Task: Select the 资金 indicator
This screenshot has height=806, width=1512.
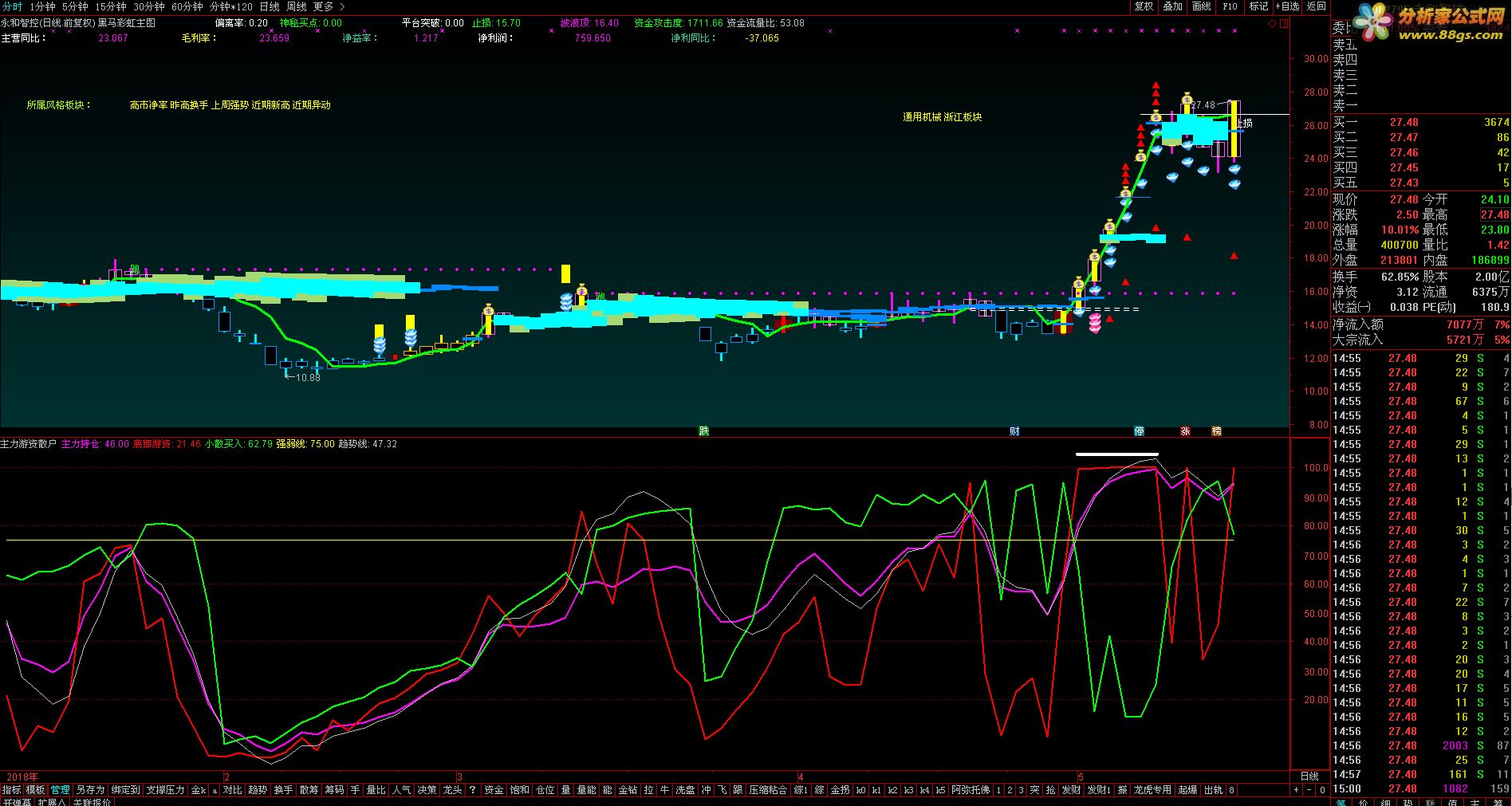Action: tap(494, 790)
